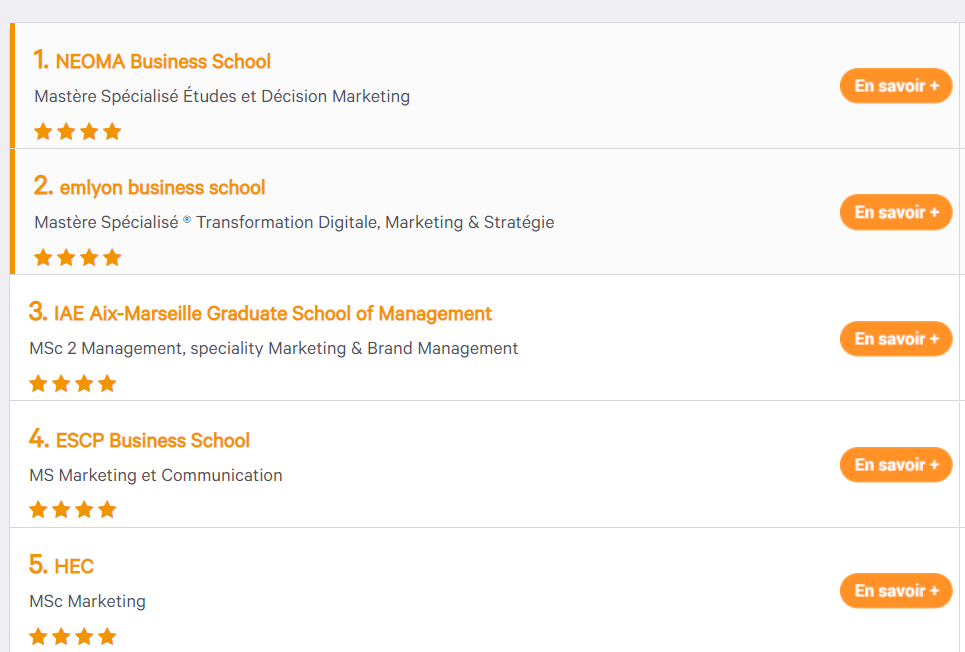Viewport: 965px width, 652px height.
Task: Click the first star under IAE Aix-Marseille
Action: pyautogui.click(x=38, y=384)
